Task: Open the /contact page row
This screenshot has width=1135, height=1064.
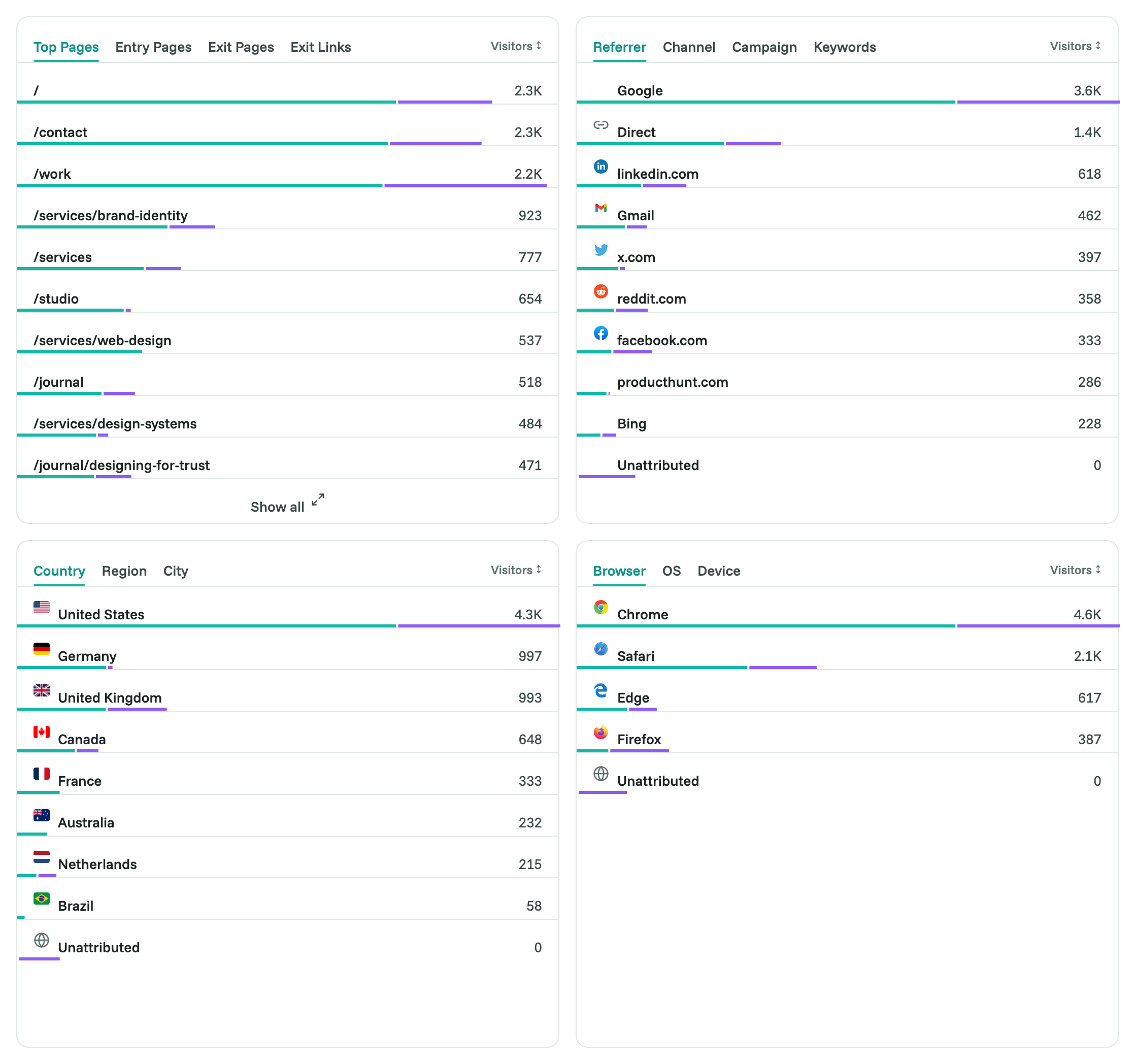Action: click(288, 125)
